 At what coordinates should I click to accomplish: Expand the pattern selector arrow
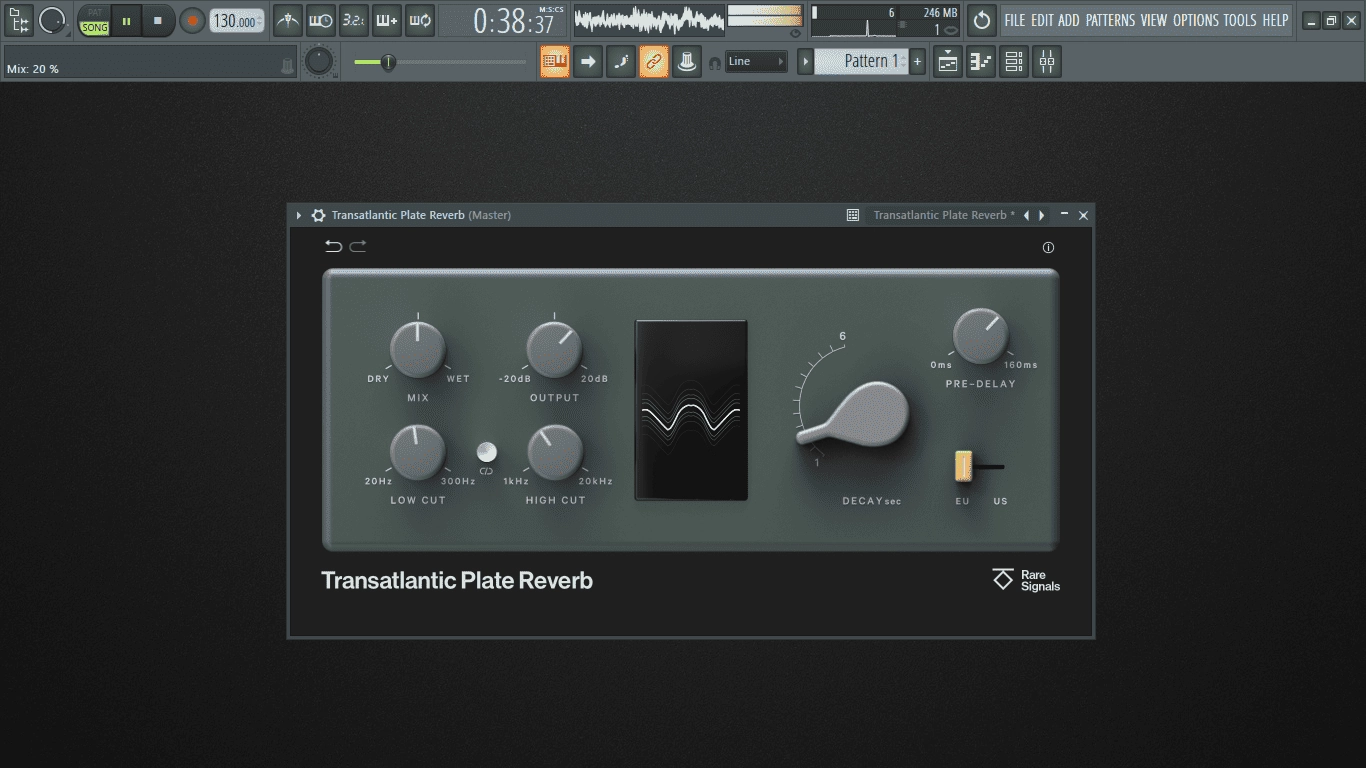[805, 62]
